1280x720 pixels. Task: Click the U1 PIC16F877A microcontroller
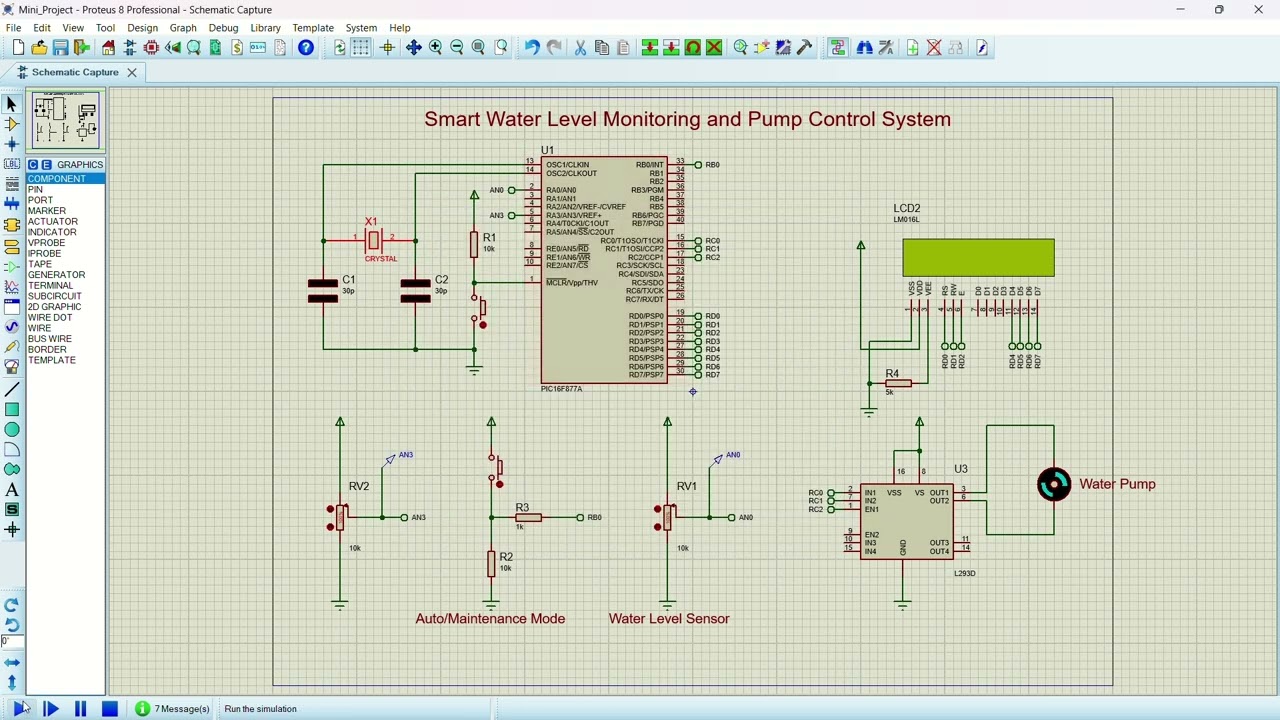[x=604, y=270]
